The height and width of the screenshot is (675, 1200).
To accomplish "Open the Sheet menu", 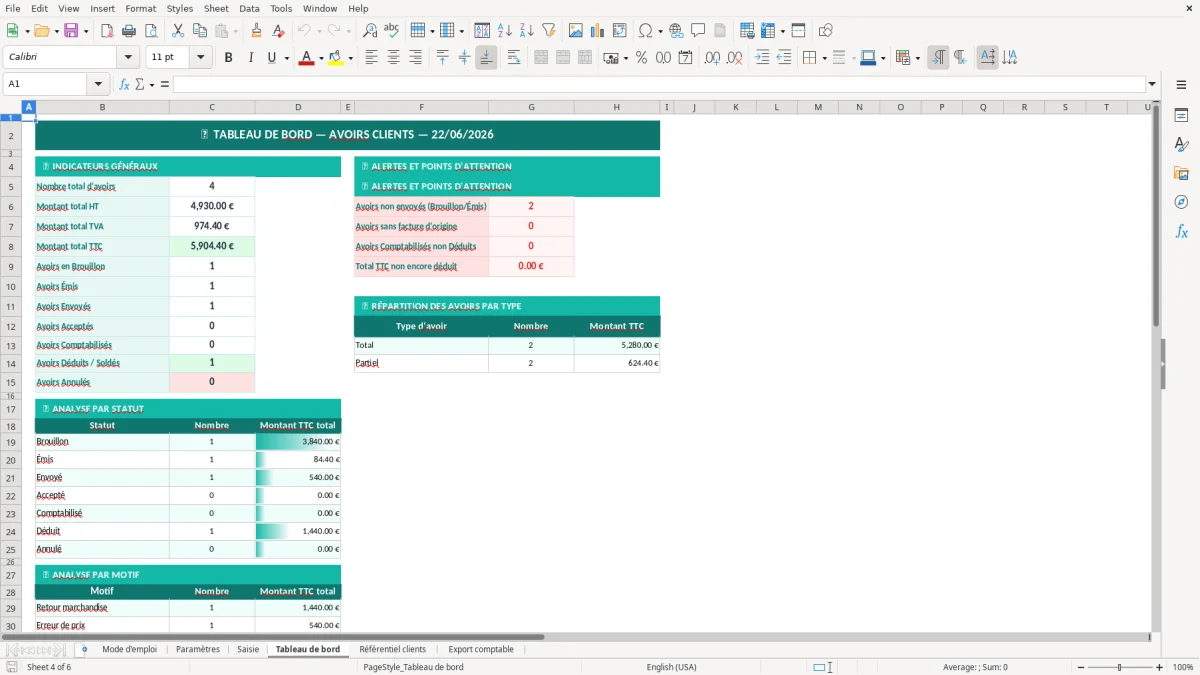I will (217, 8).
